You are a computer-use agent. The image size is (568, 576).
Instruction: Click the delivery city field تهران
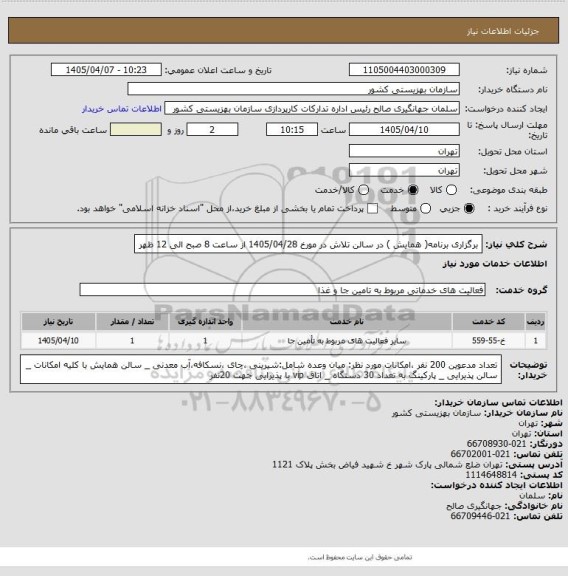click(404, 170)
